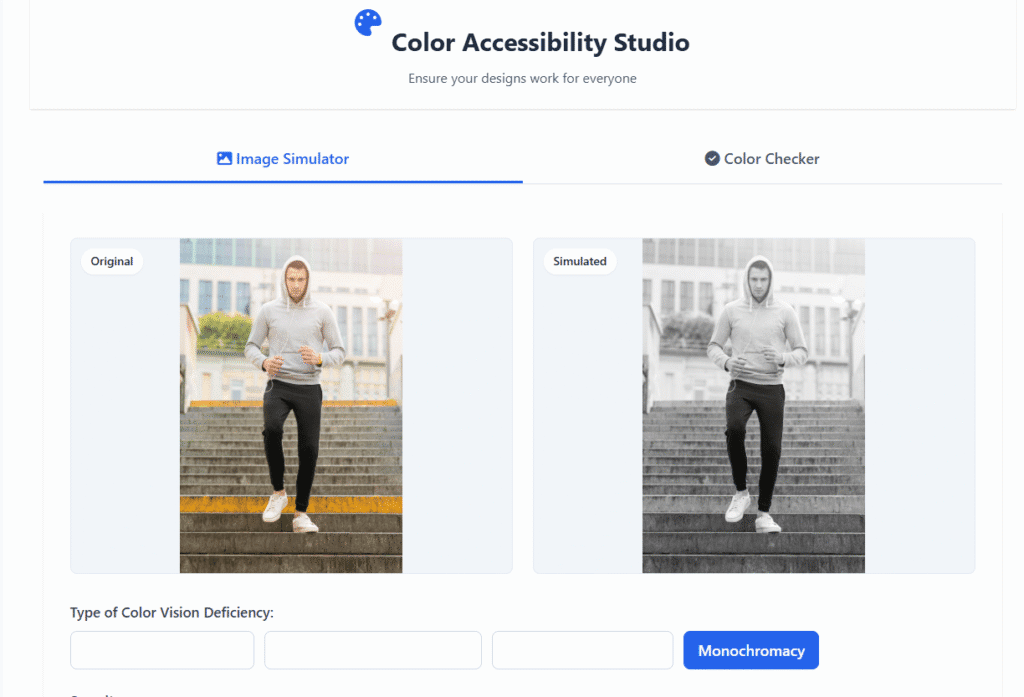Image resolution: width=1024 pixels, height=697 pixels.
Task: Click the Type of Color Vision Deficiency label
Action: [x=172, y=612]
